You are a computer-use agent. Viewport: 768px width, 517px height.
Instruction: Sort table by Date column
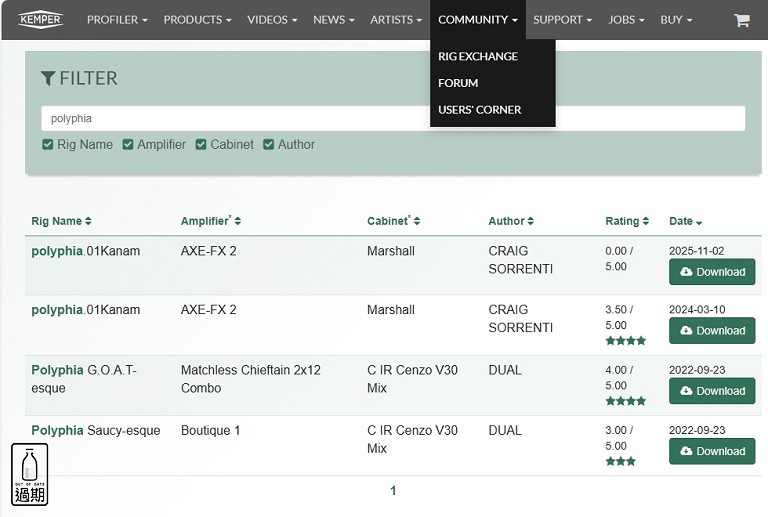(685, 221)
